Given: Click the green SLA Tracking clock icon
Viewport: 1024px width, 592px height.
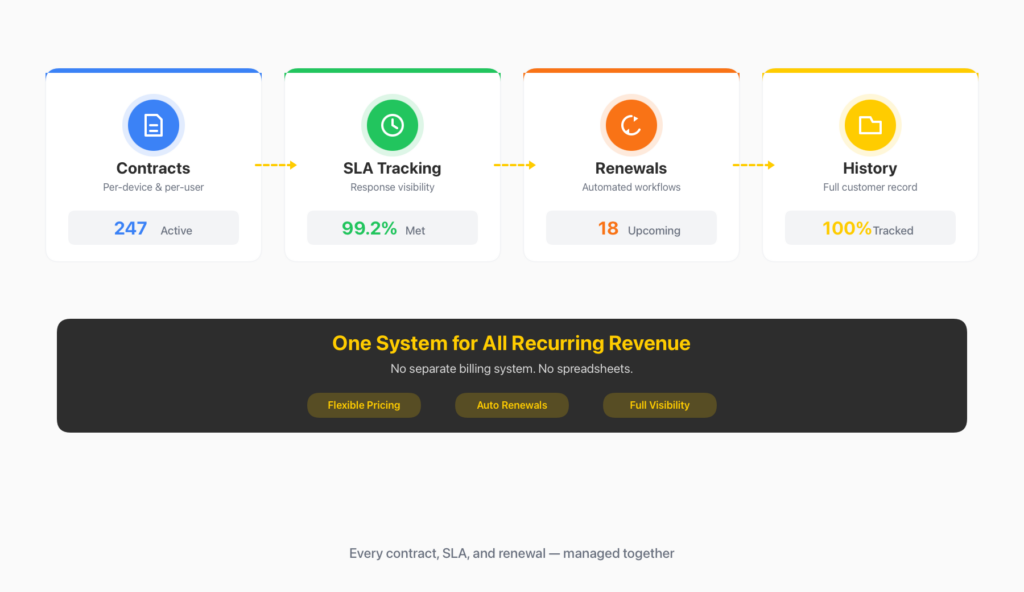Looking at the screenshot, I should click(x=392, y=125).
